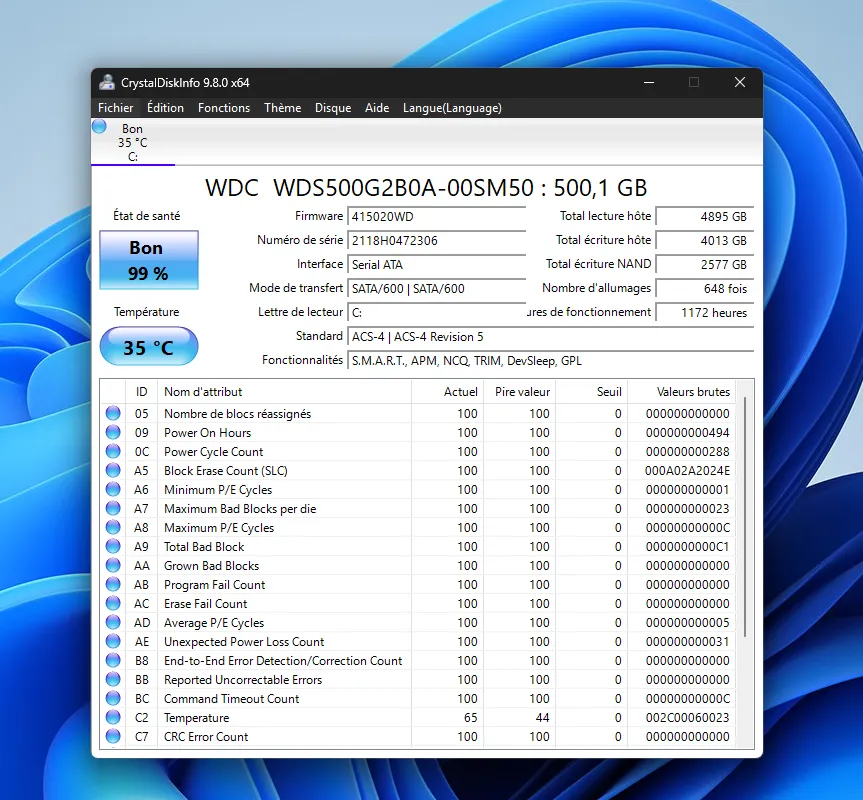Open the Édition menu

(x=165, y=108)
